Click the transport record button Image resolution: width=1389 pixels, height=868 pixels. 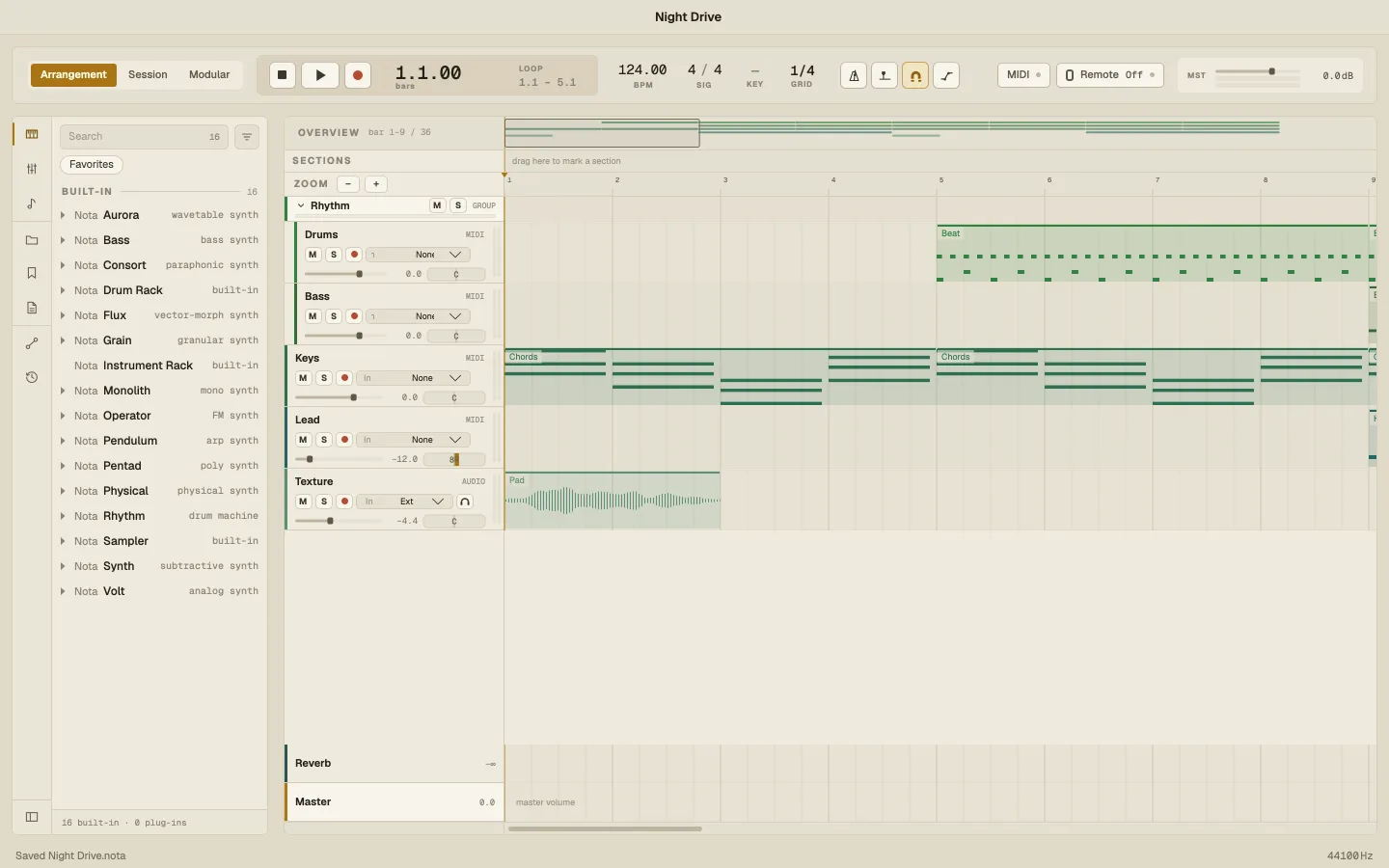358,75
